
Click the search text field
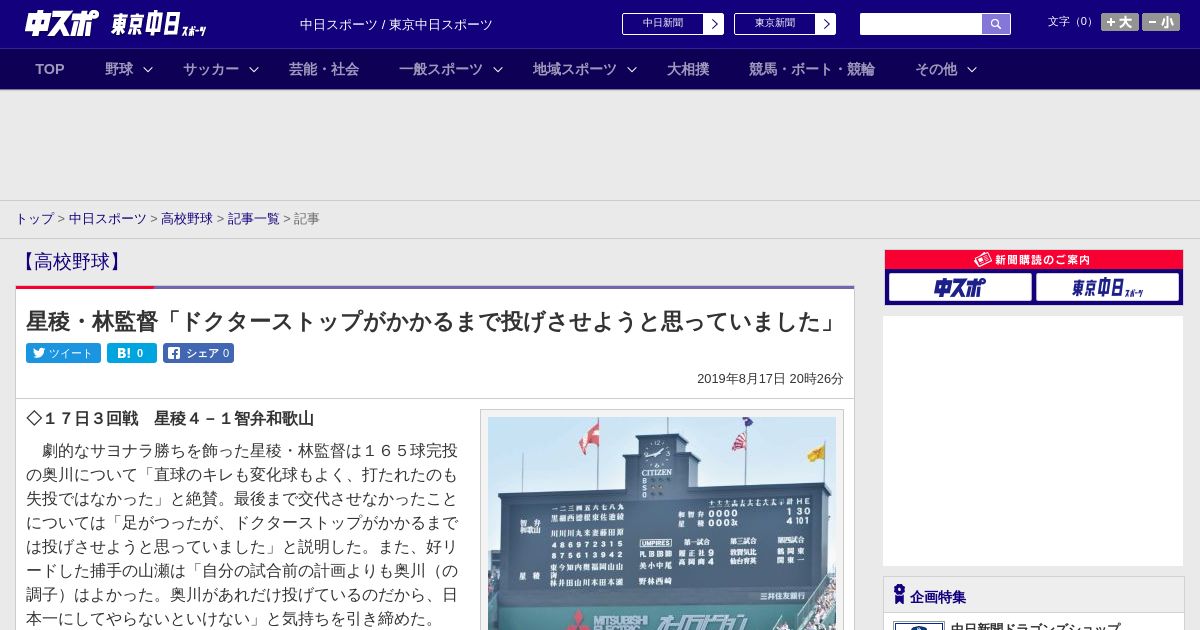pyautogui.click(x=921, y=24)
